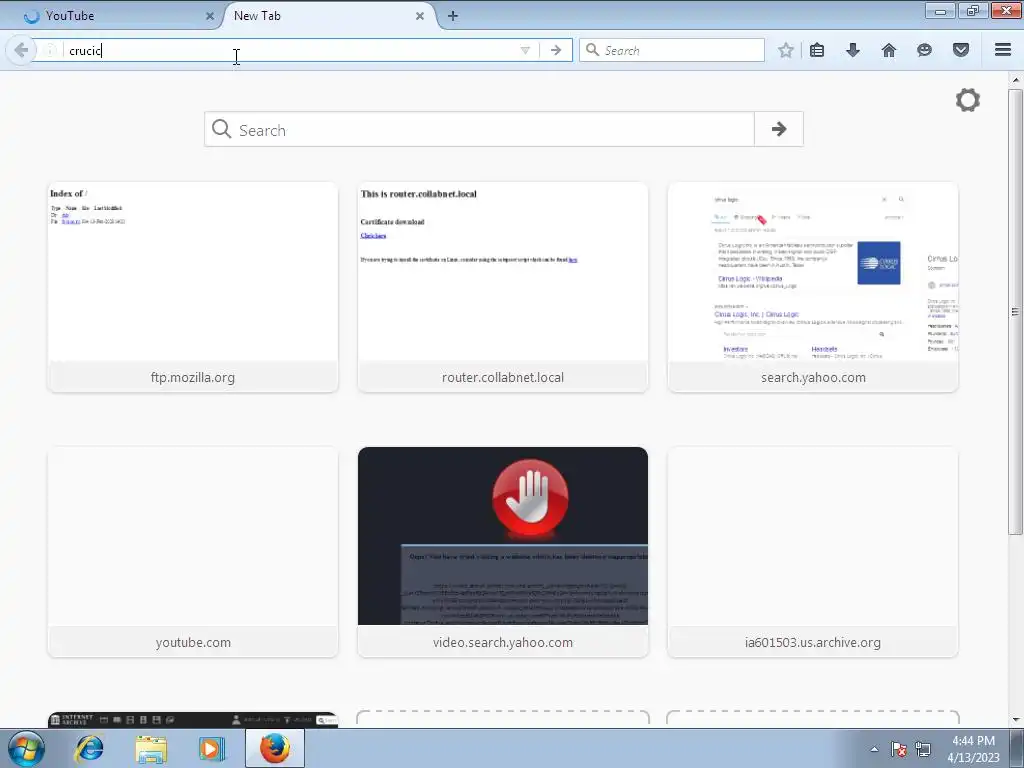Open the hamburger menu button

[1003, 50]
